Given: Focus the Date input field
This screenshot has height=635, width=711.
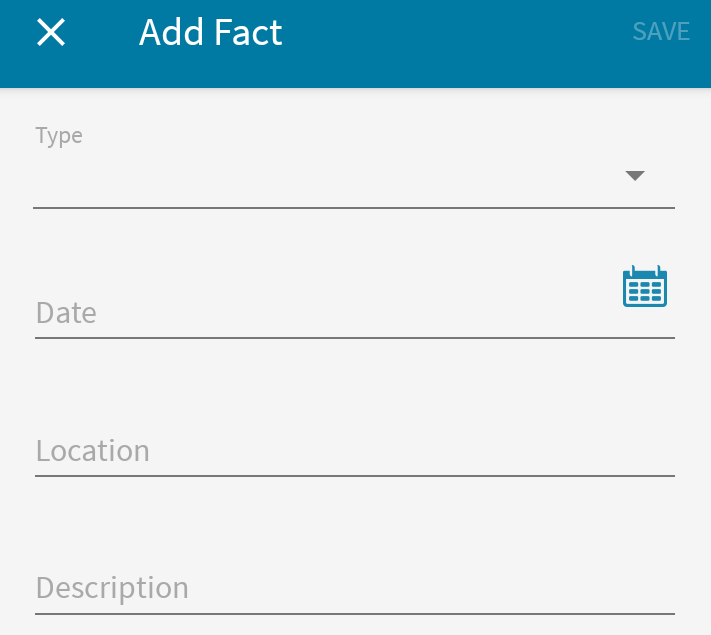Looking at the screenshot, I should coord(326,313).
